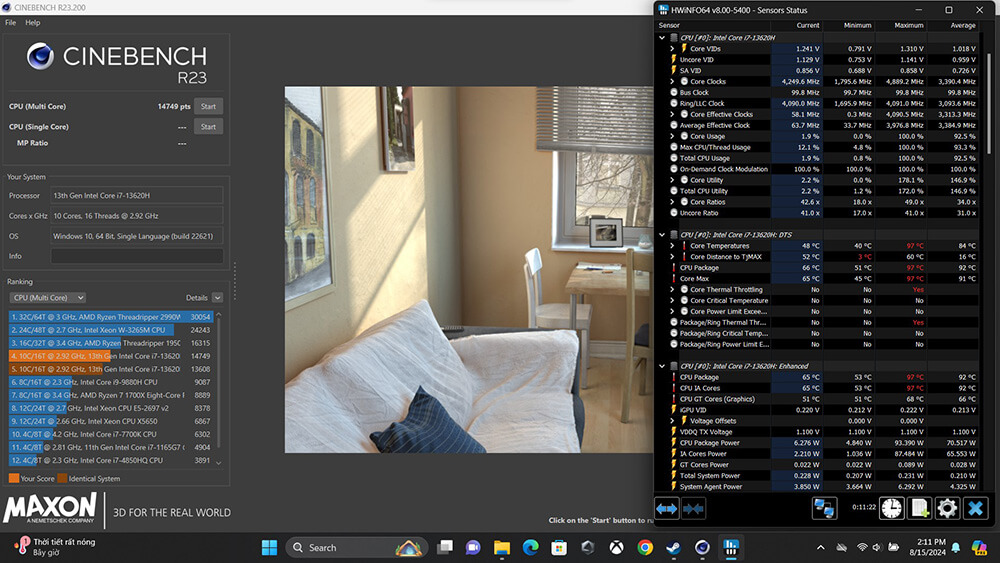
Task: Select the Threadripper 2990W ranking row
Action: pos(110,317)
